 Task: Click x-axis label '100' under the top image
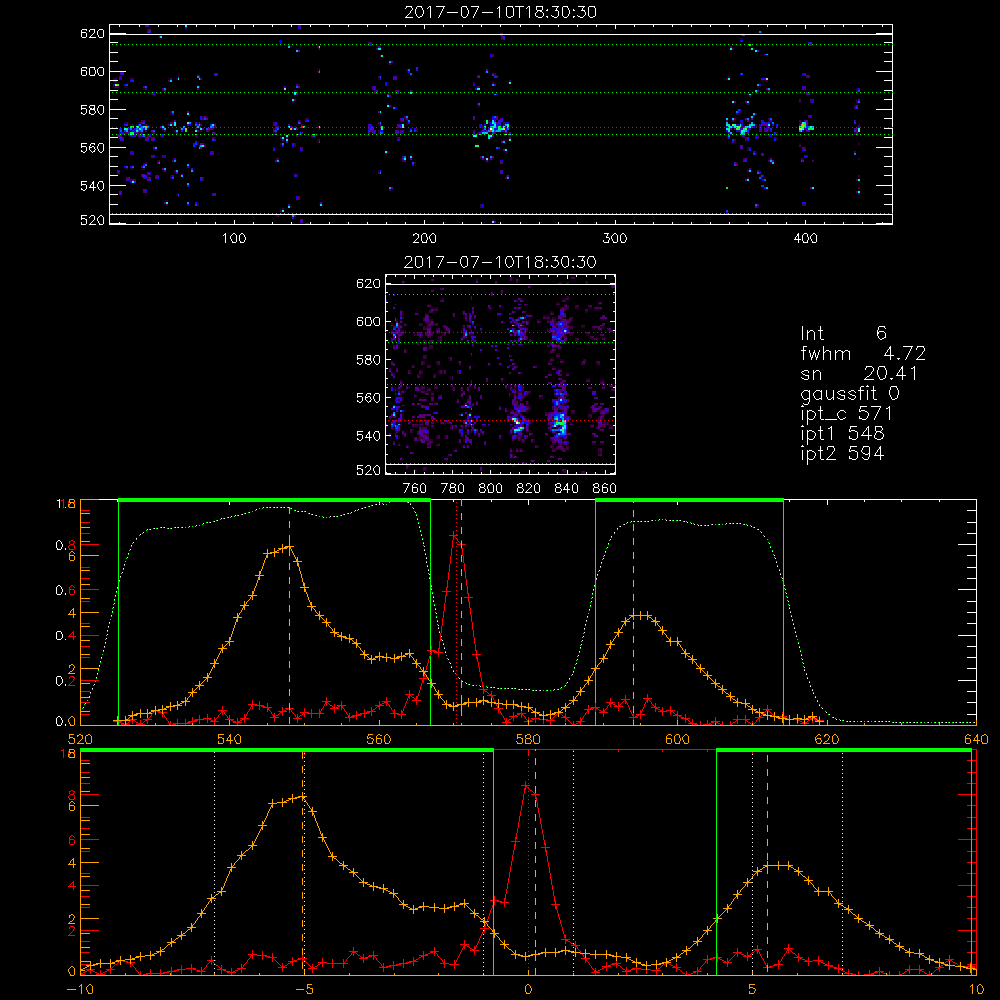click(234, 239)
